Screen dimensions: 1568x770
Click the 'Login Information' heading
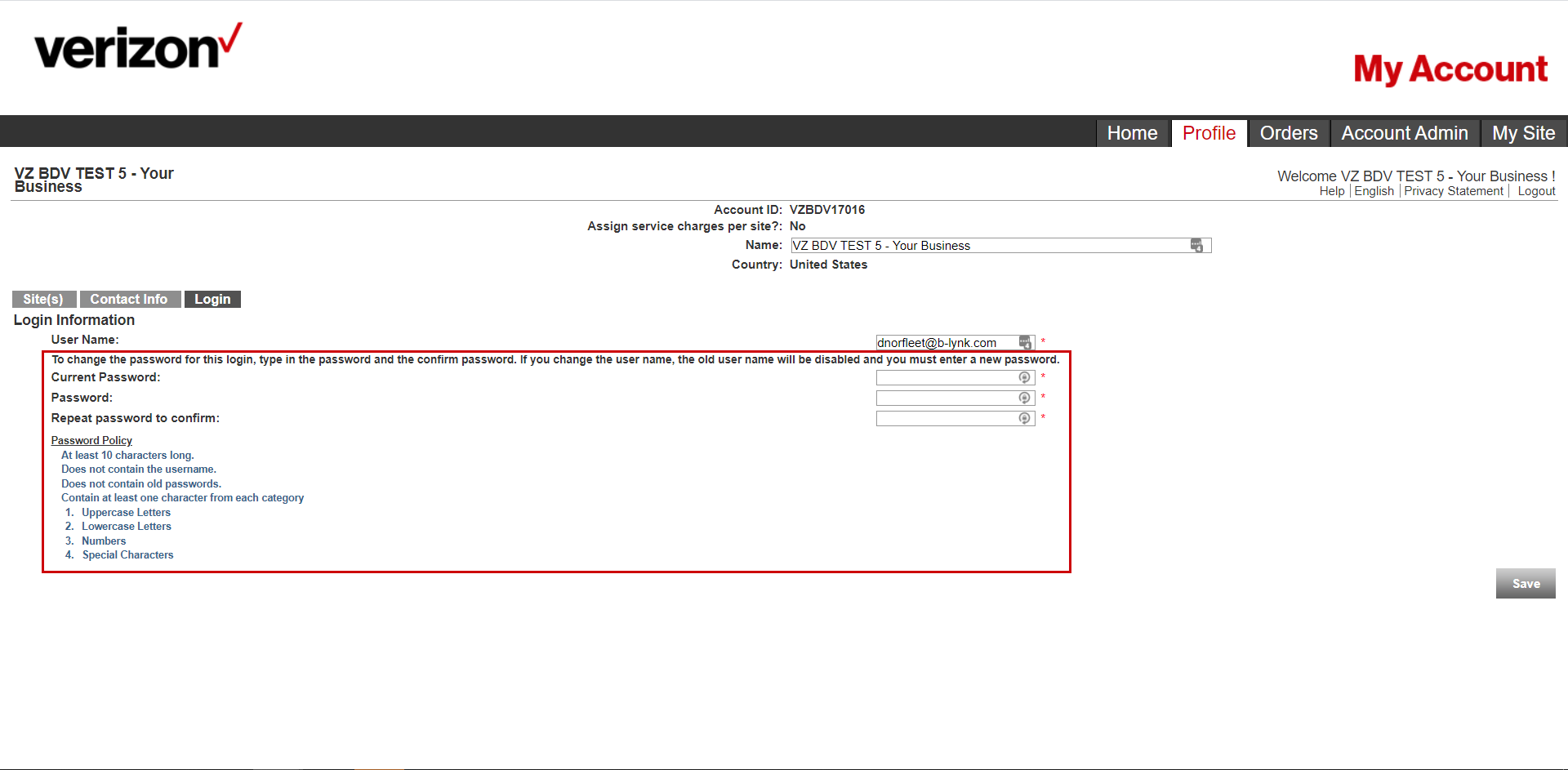[x=74, y=320]
